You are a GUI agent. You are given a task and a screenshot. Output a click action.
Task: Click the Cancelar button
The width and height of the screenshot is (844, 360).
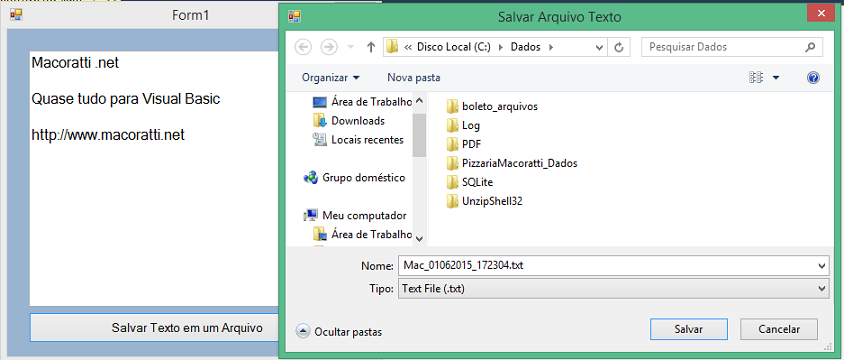(779, 329)
